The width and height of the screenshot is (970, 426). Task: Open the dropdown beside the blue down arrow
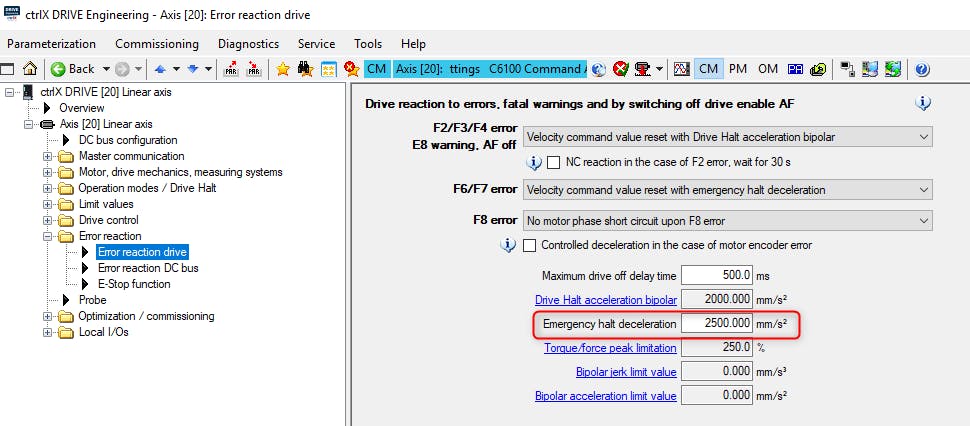click(208, 69)
